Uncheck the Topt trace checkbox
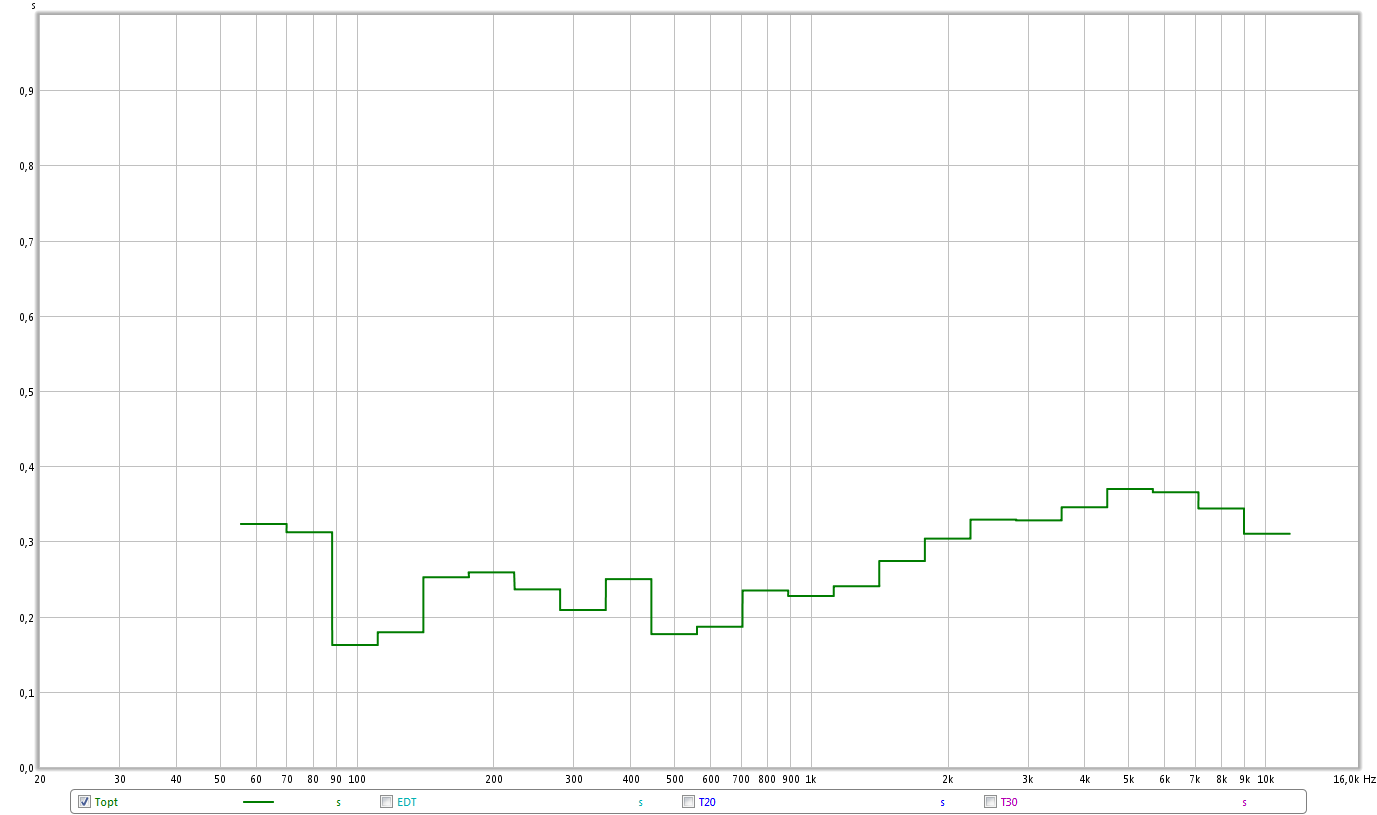The width and height of the screenshot is (1377, 815). (85, 801)
